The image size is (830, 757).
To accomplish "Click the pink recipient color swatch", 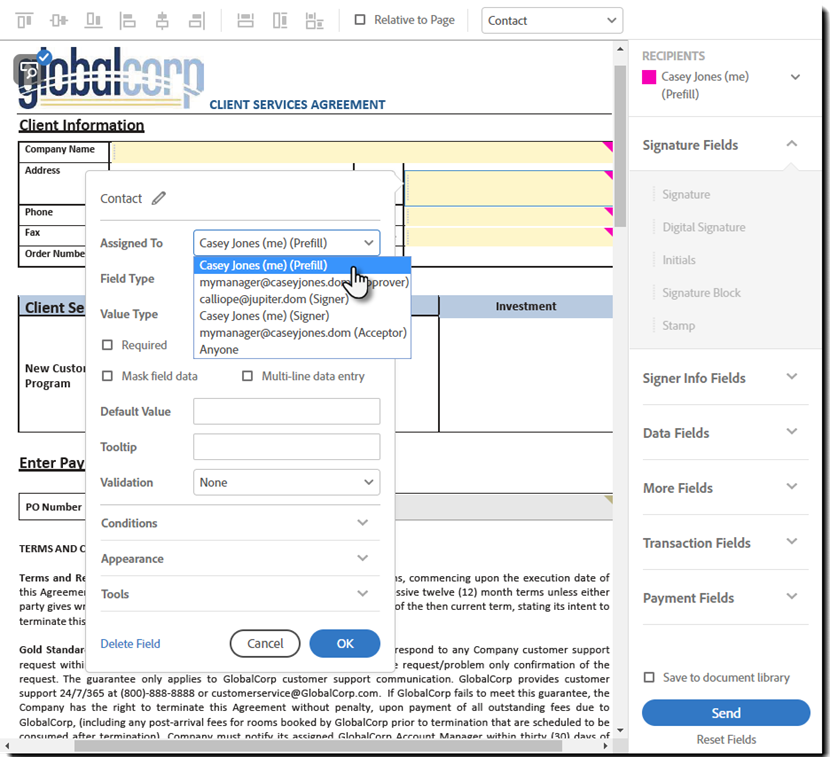I will pos(649,77).
